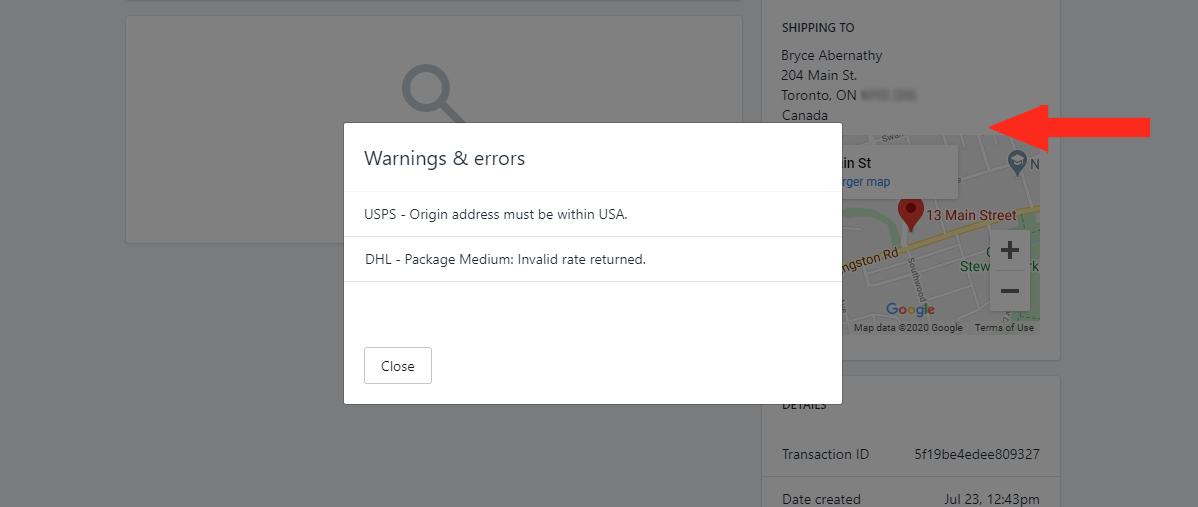Click the red arrow pointing at address
Image resolution: width=1198 pixels, height=507 pixels.
tap(1070, 128)
